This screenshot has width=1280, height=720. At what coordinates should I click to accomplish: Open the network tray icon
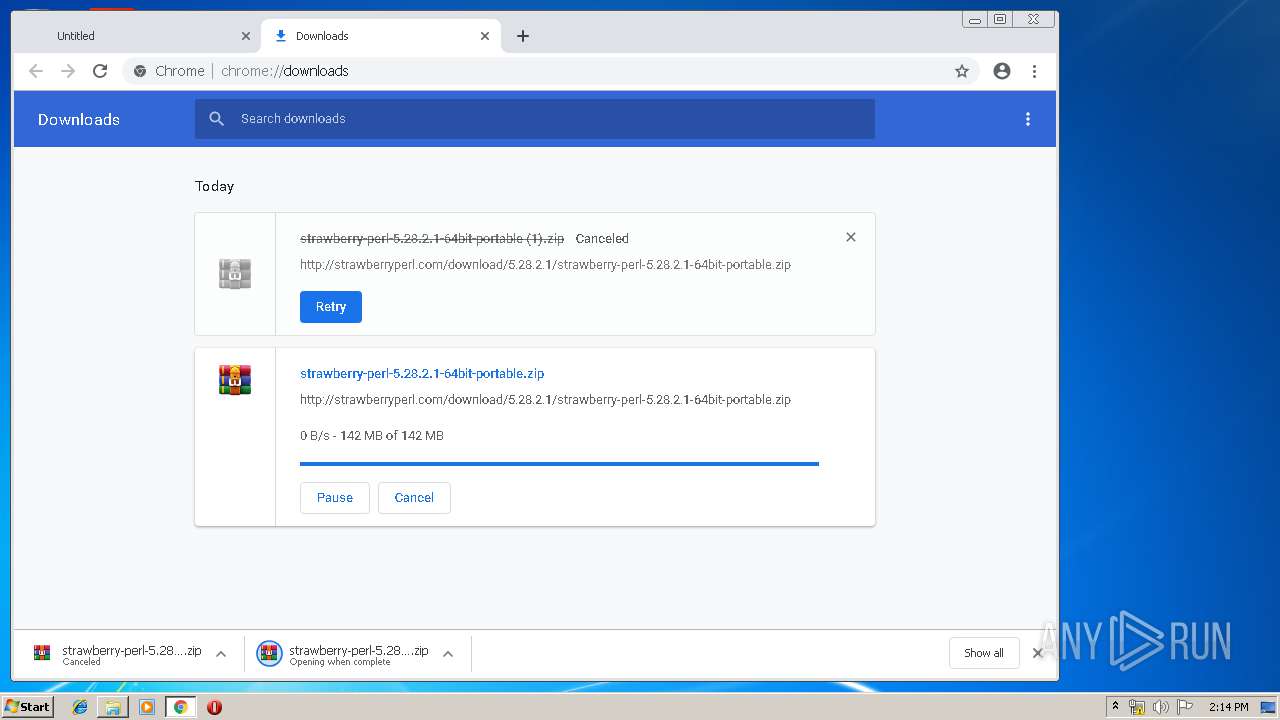pyautogui.click(x=1137, y=707)
